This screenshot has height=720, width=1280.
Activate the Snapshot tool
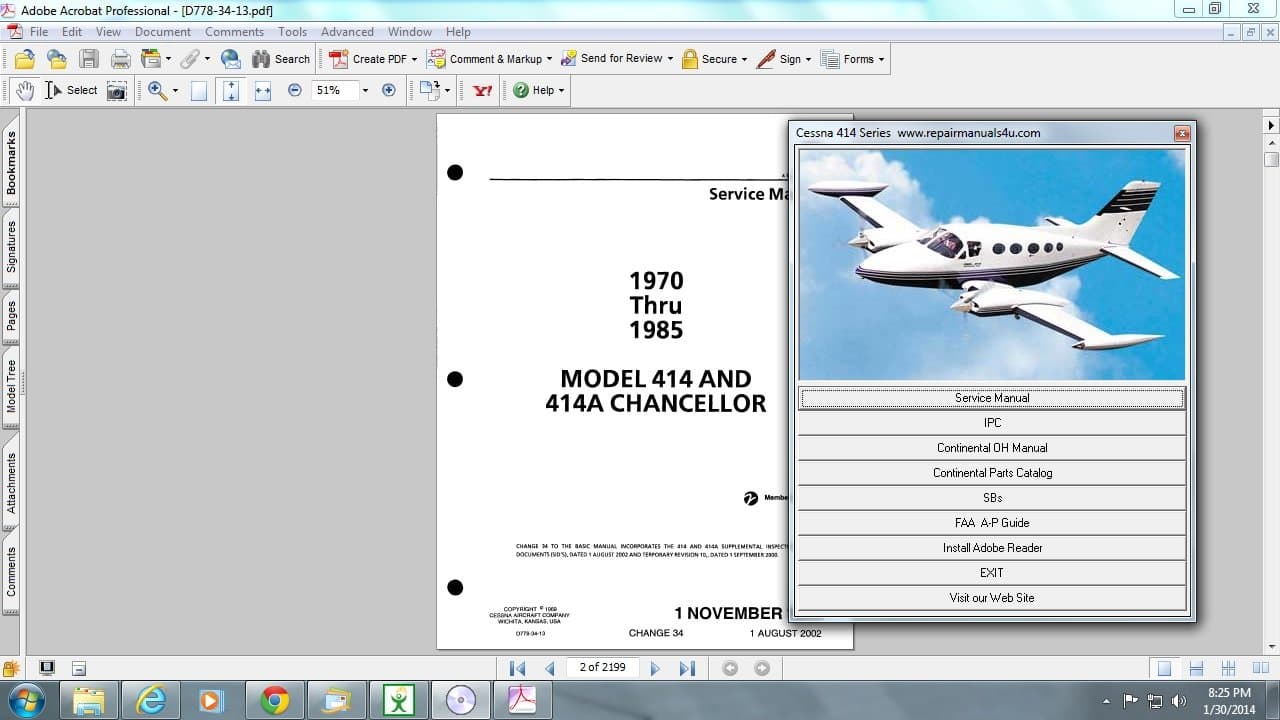pyautogui.click(x=117, y=90)
